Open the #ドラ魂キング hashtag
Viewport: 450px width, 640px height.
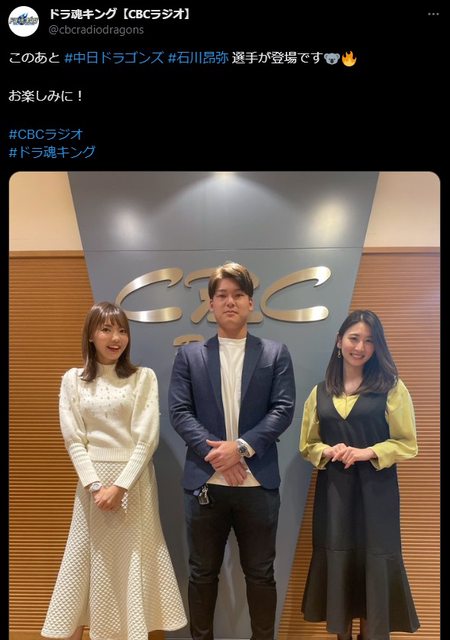52,152
